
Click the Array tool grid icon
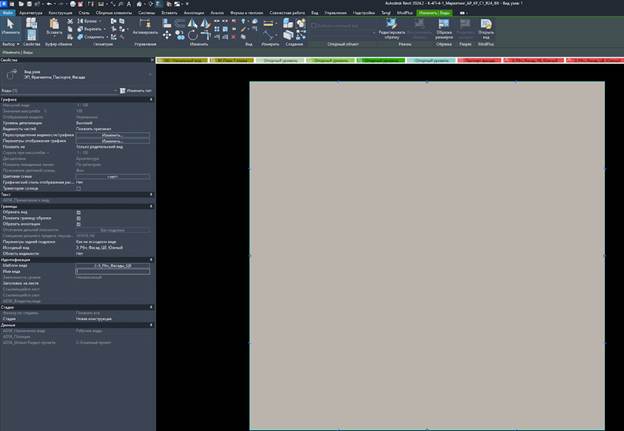point(217,29)
